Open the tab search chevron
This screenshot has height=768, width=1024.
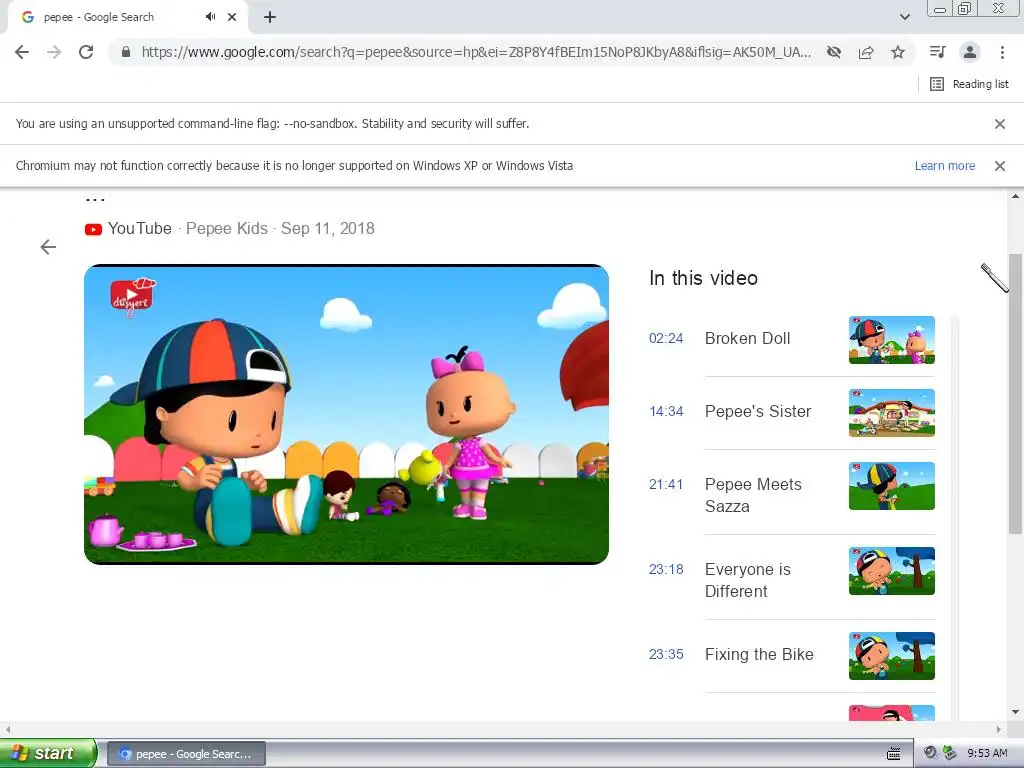point(904,17)
